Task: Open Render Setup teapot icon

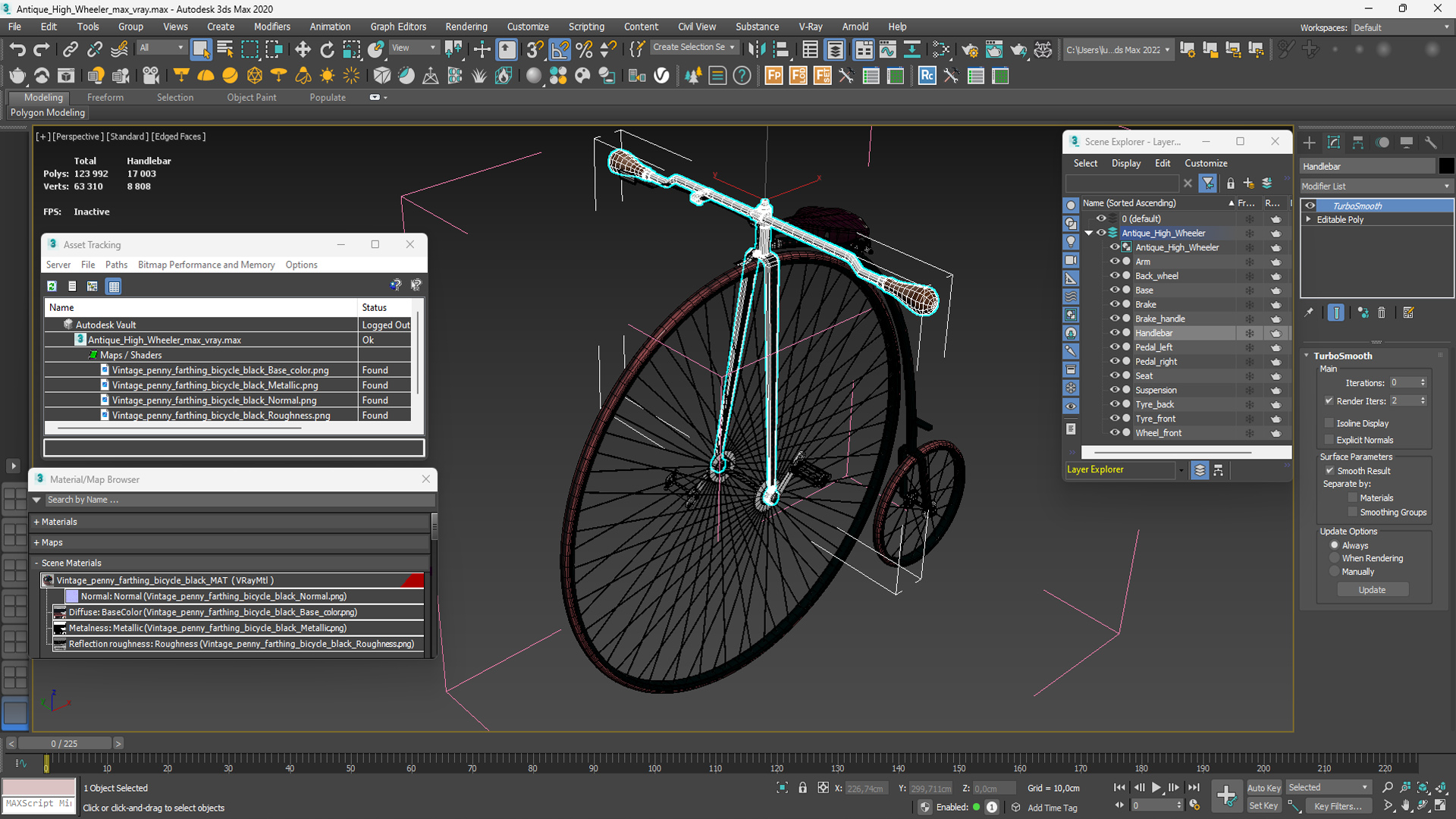Action: [x=969, y=50]
